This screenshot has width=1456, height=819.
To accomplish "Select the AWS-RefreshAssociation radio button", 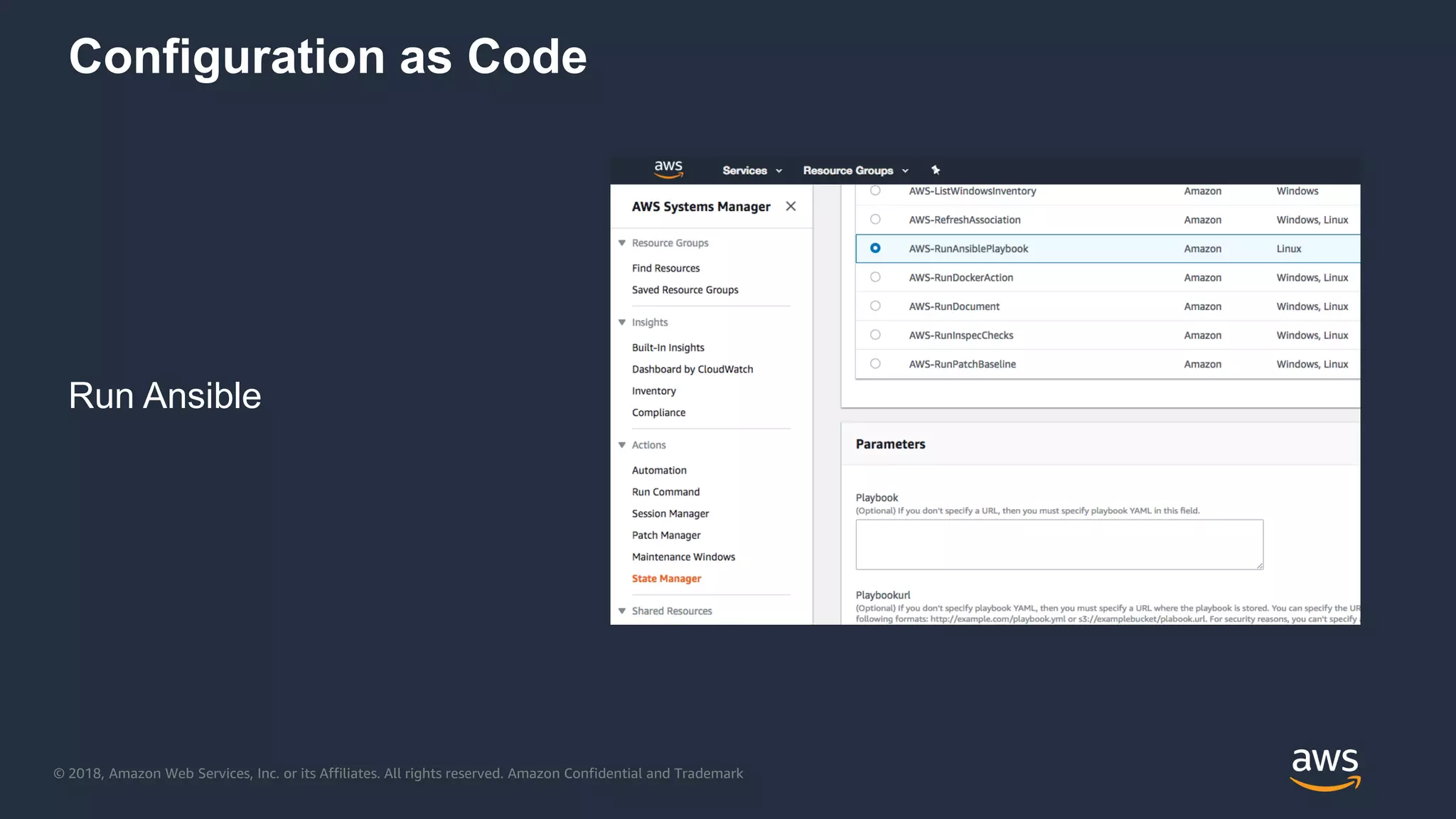I will 875,220.
